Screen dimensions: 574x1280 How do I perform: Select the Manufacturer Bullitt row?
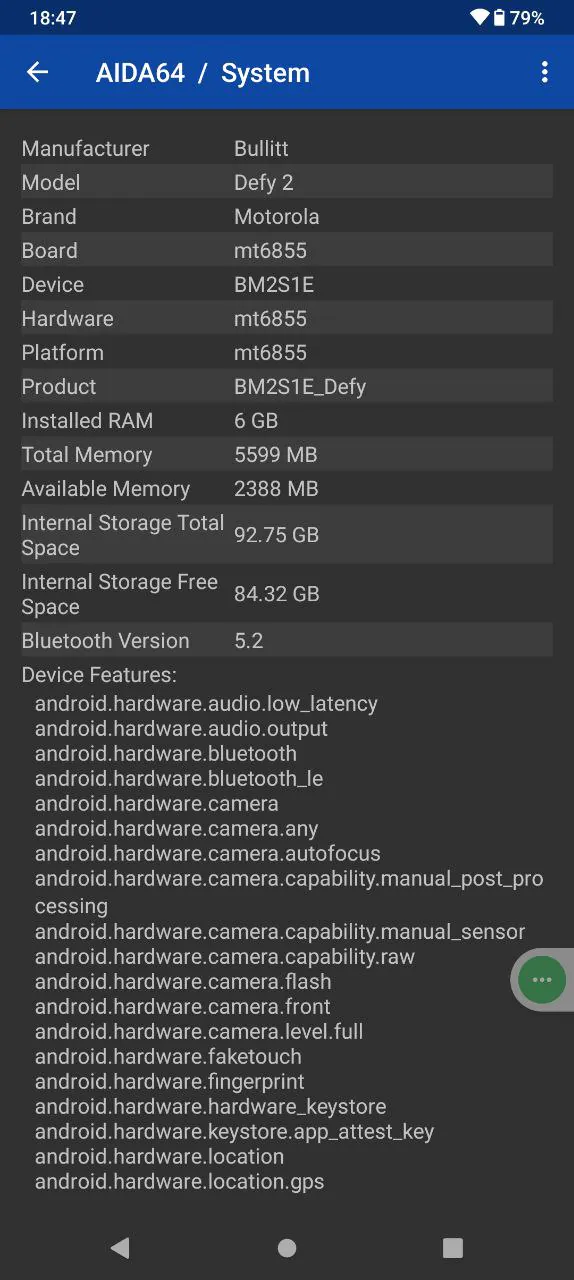click(x=287, y=148)
